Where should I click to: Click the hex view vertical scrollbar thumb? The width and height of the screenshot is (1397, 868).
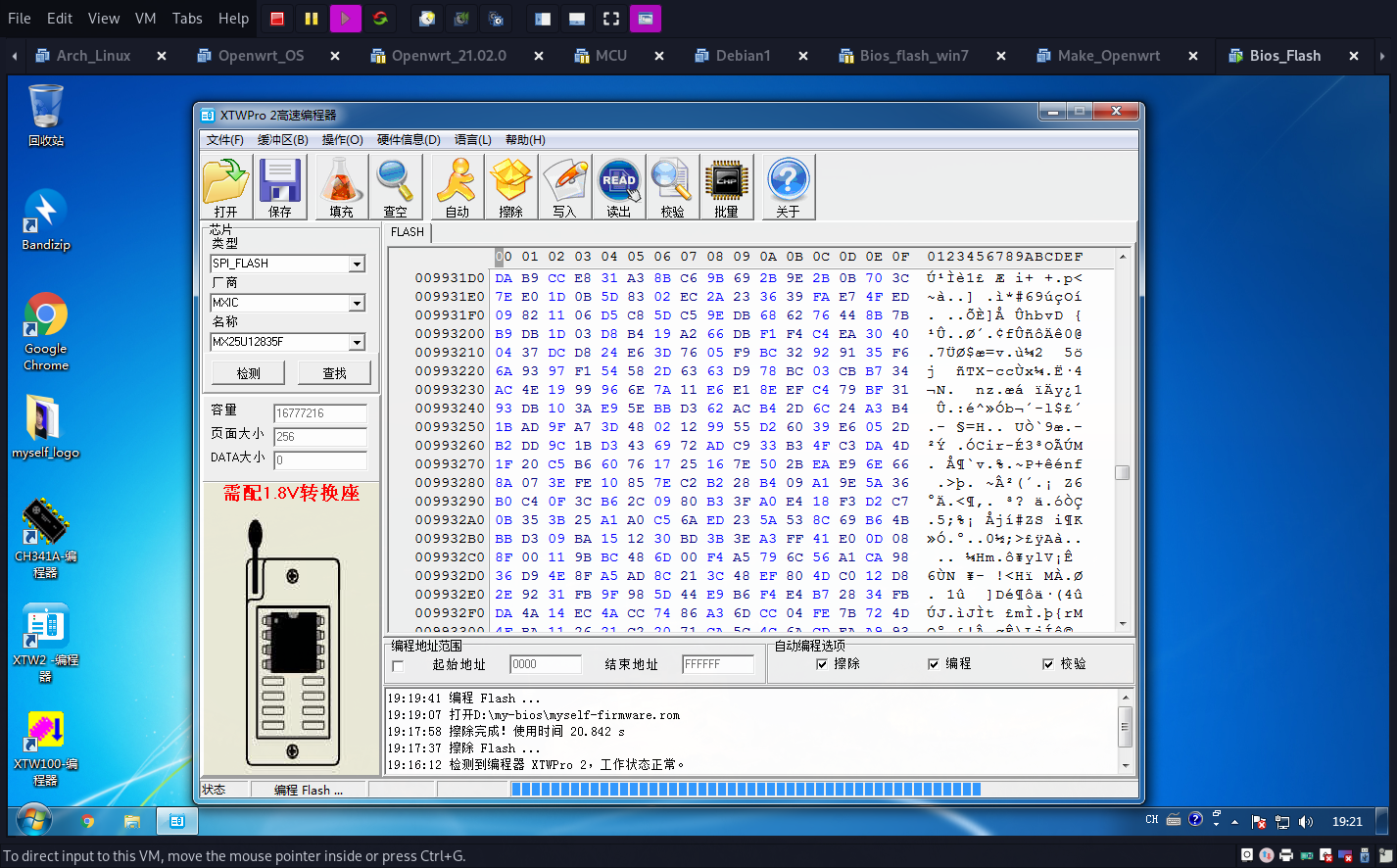click(x=1123, y=472)
